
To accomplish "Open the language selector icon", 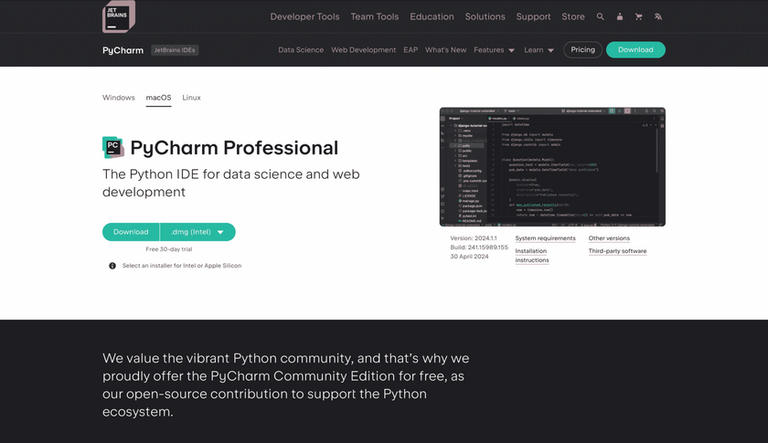I will tap(657, 17).
